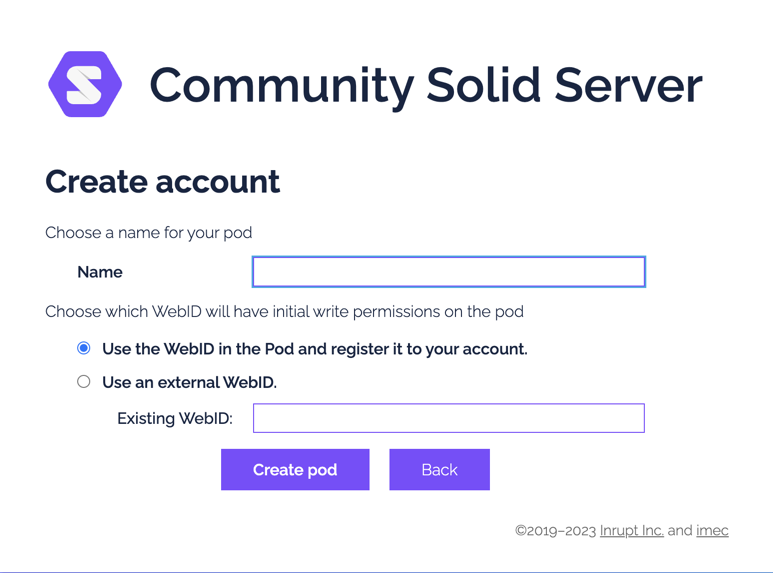Click the 'Choose a name for your pod' text

[x=149, y=233]
